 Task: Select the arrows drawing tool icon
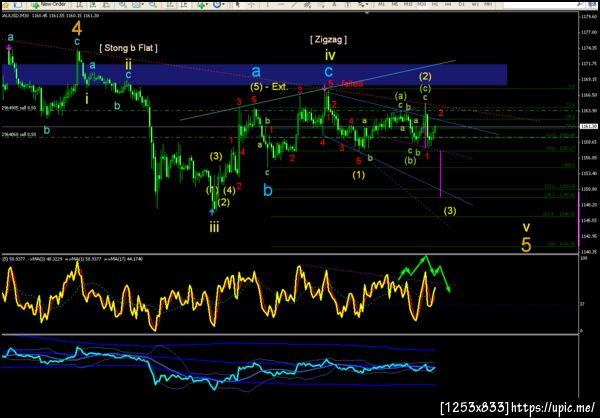361,5
